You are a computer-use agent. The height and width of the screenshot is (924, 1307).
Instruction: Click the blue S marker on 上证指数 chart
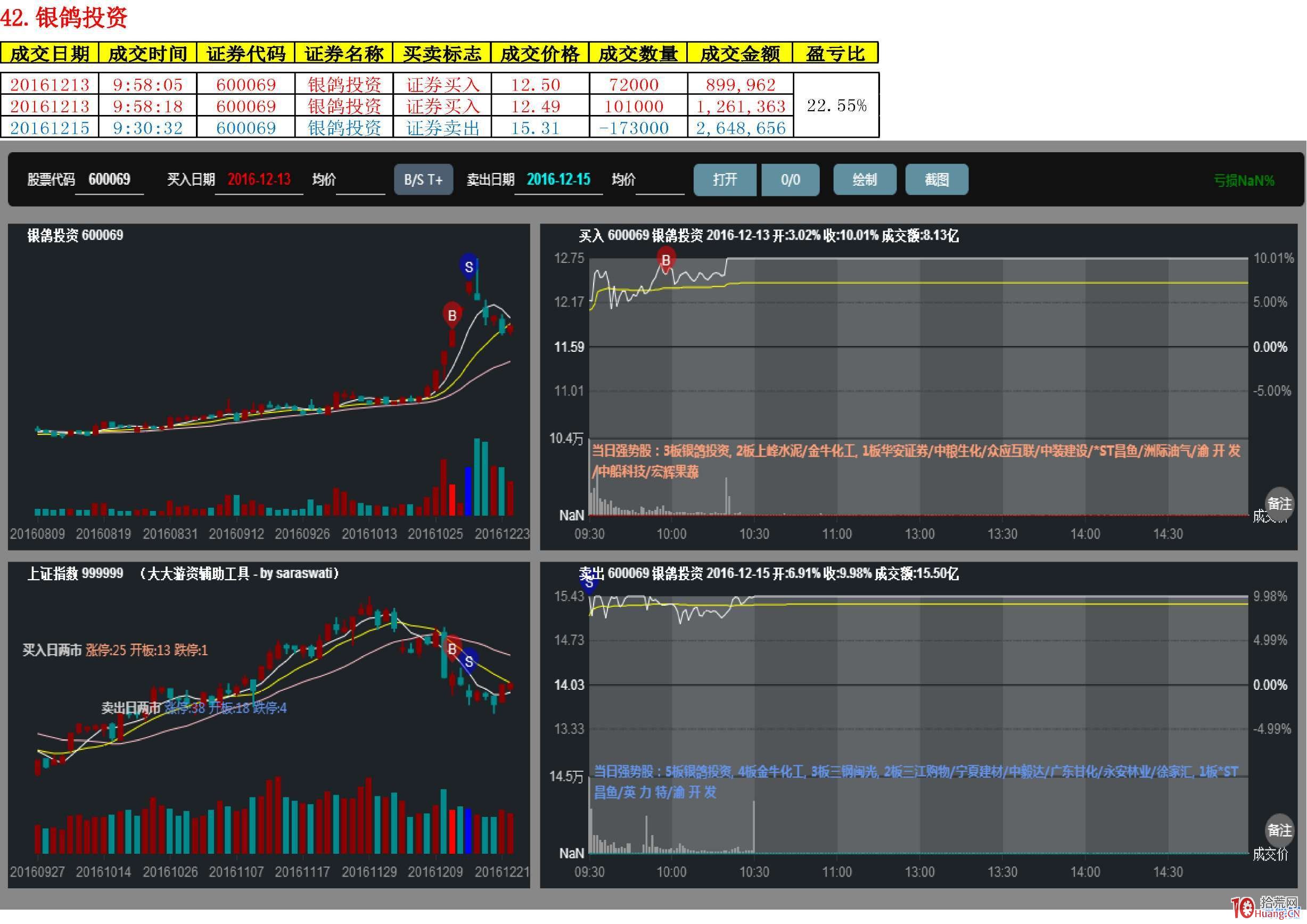(468, 662)
